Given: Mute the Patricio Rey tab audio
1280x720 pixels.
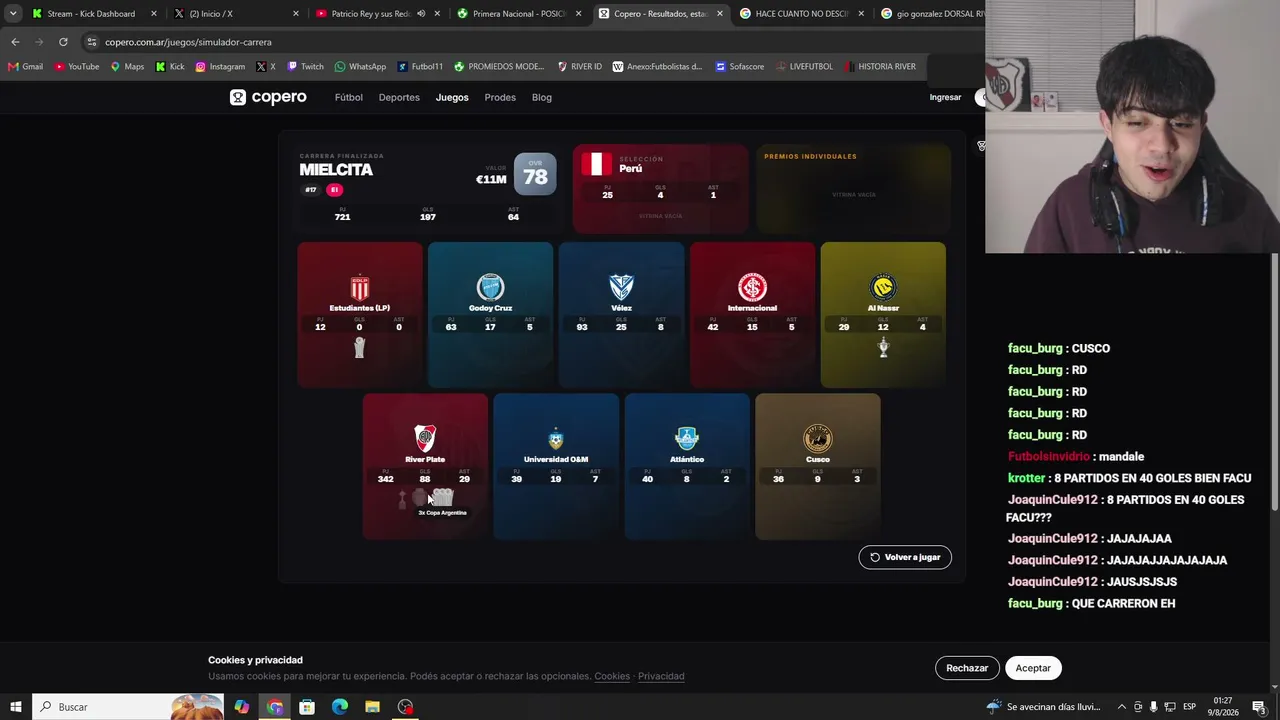Looking at the screenshot, I should coord(421,14).
